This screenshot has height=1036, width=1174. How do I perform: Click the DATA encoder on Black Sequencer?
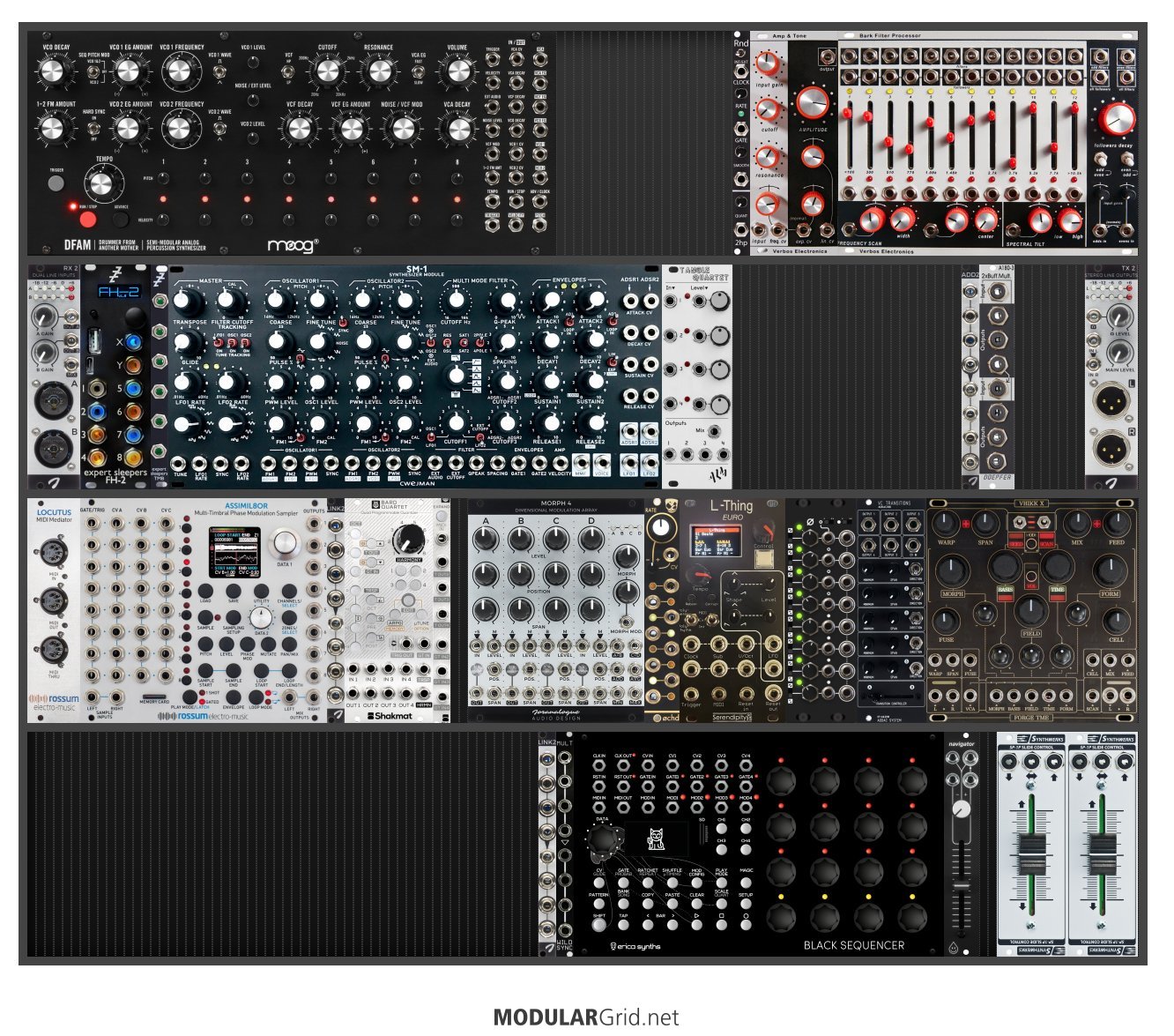coord(603,838)
